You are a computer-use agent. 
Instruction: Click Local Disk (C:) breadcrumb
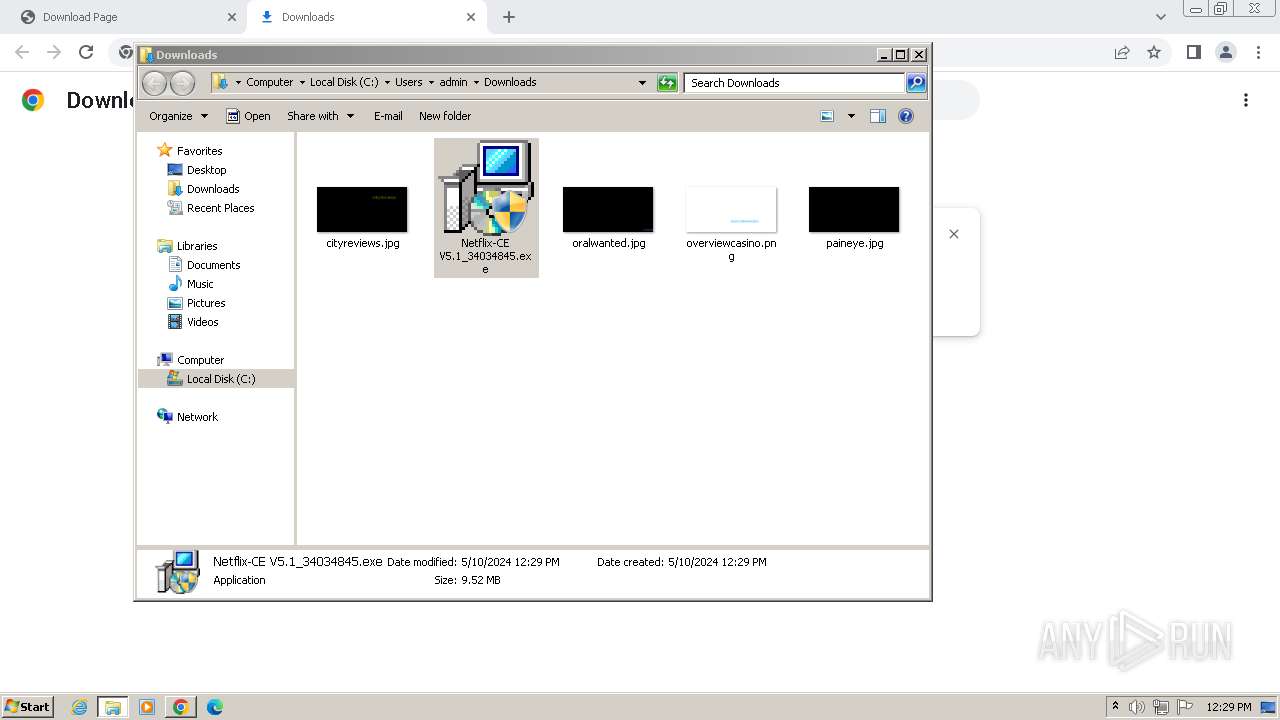coord(344,82)
